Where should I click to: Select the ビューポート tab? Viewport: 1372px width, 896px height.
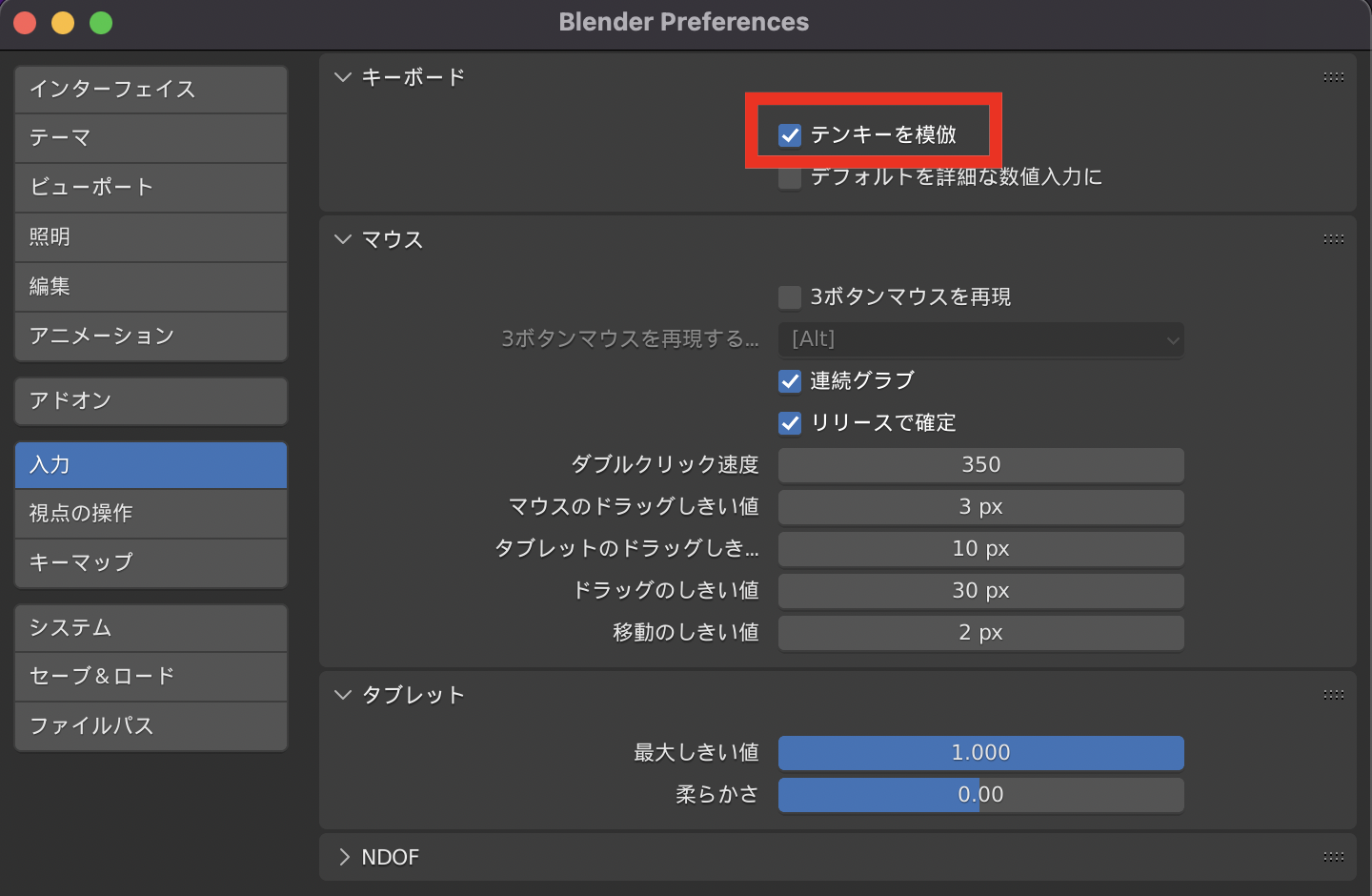coord(151,188)
